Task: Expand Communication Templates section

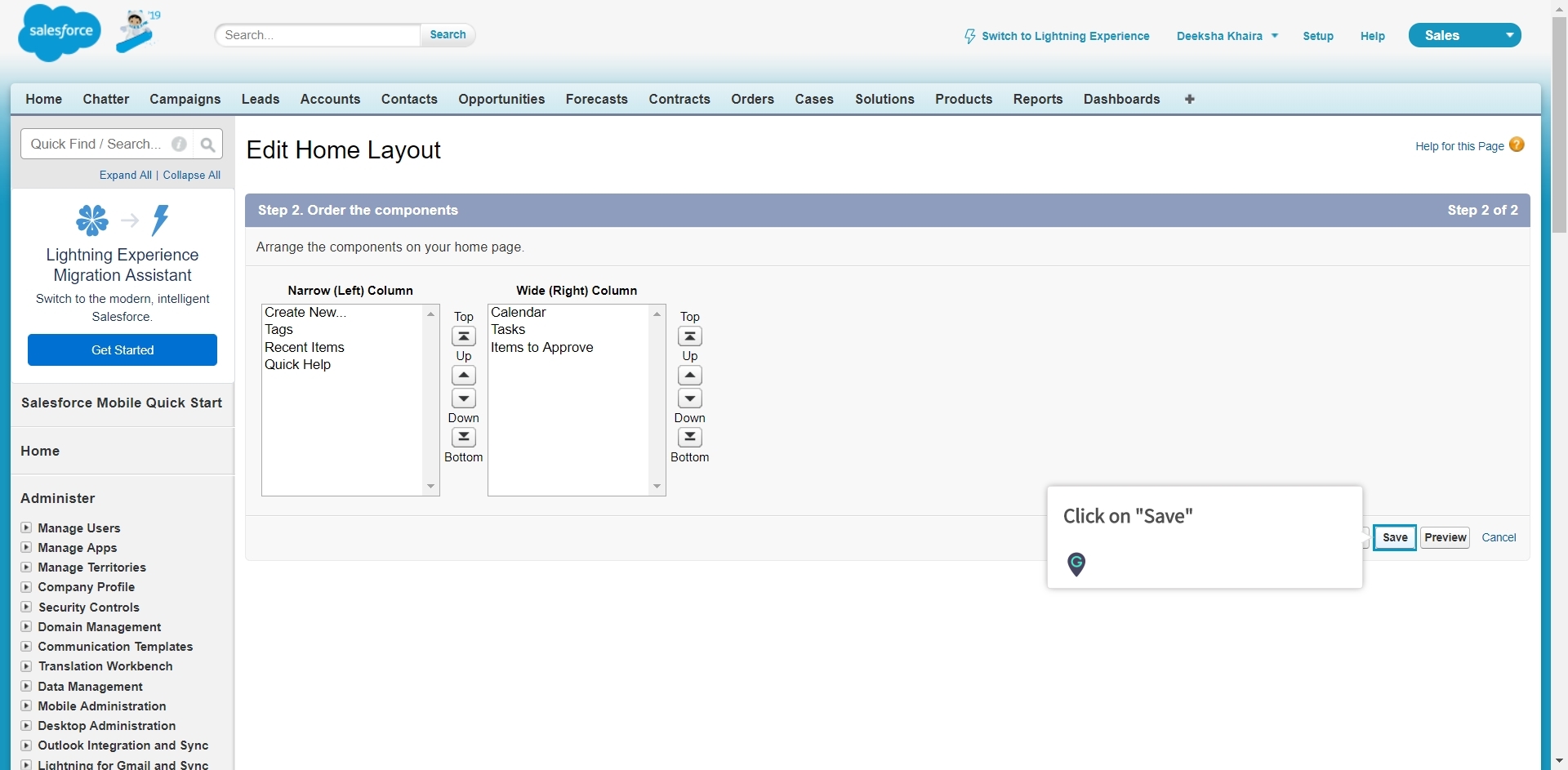Action: (26, 646)
